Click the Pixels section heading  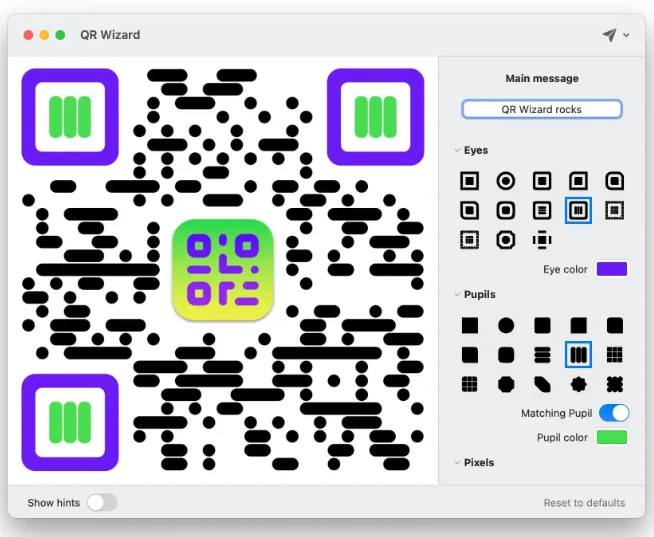point(479,462)
